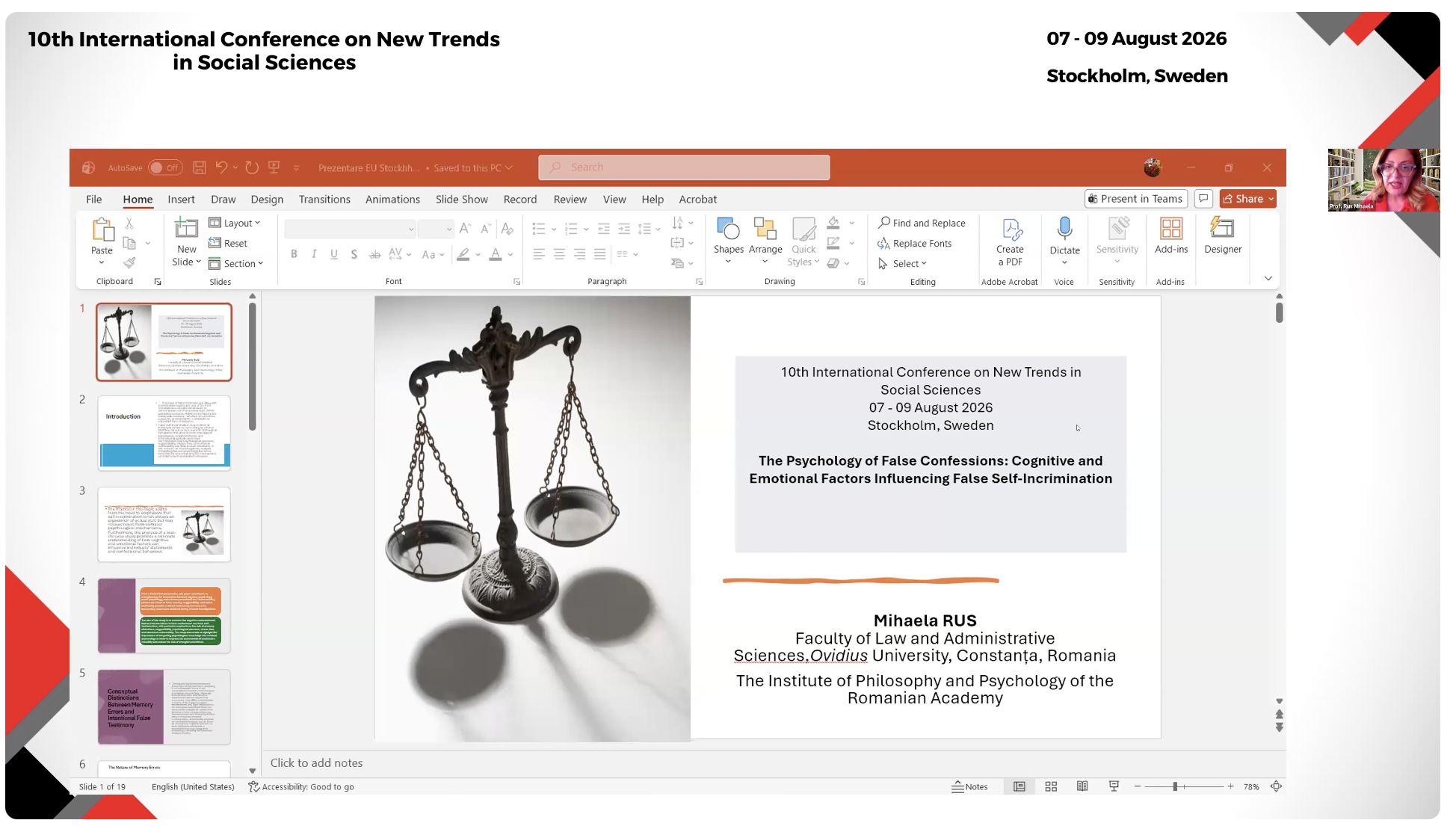Toggle Strikethrough formatting
Screen dimensions: 1456x829
374,254
